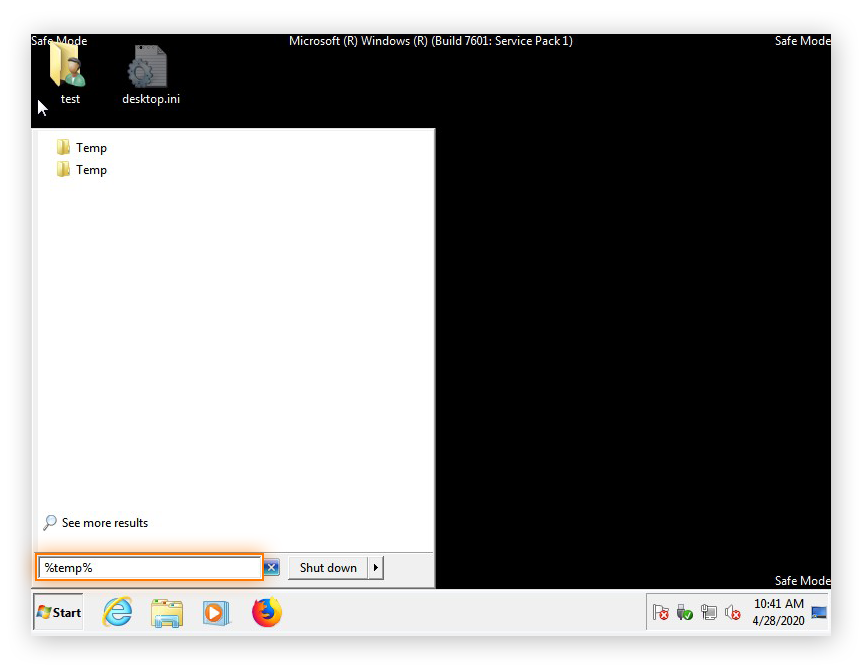Unmute audio via the volume tray icon

[731, 612]
